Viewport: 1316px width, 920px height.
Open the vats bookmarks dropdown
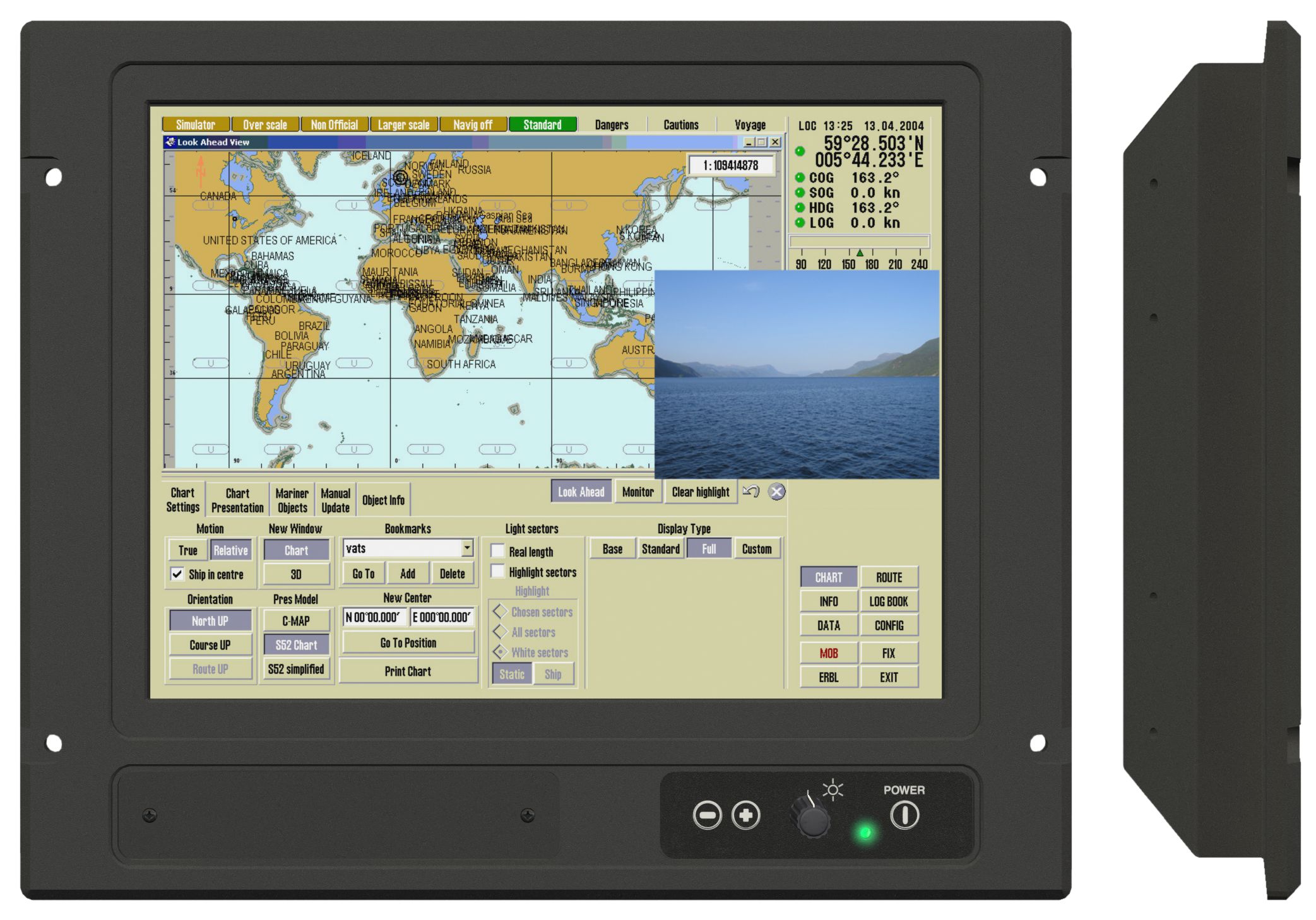pos(467,548)
